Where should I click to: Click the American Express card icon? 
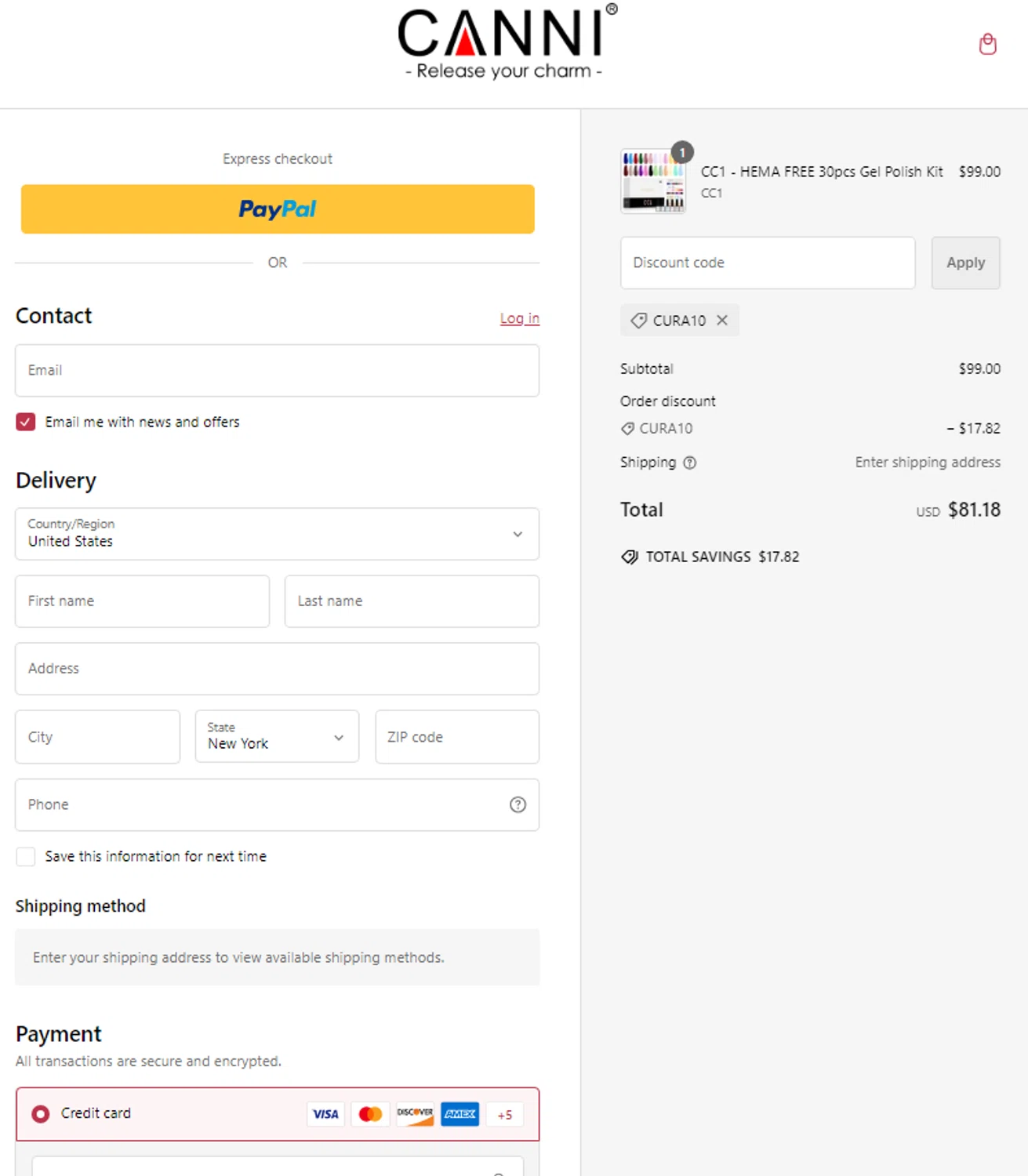point(460,1114)
